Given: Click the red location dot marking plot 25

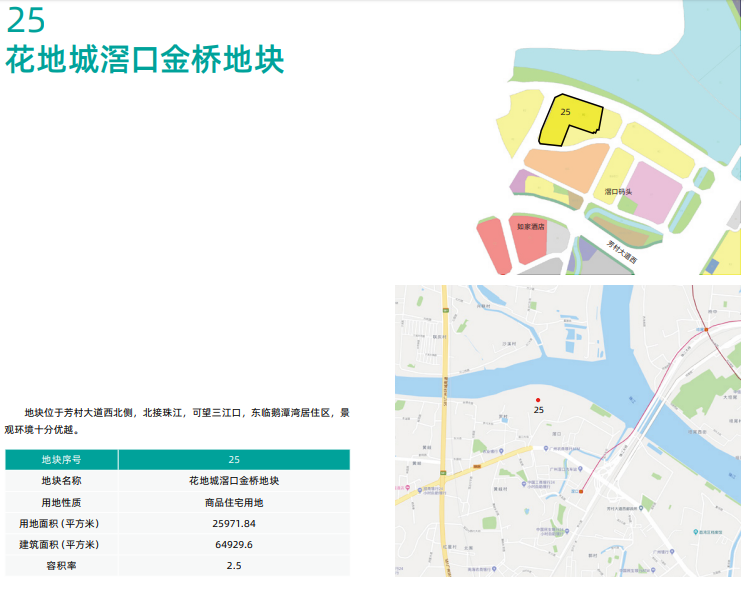Looking at the screenshot, I should pos(538,400).
